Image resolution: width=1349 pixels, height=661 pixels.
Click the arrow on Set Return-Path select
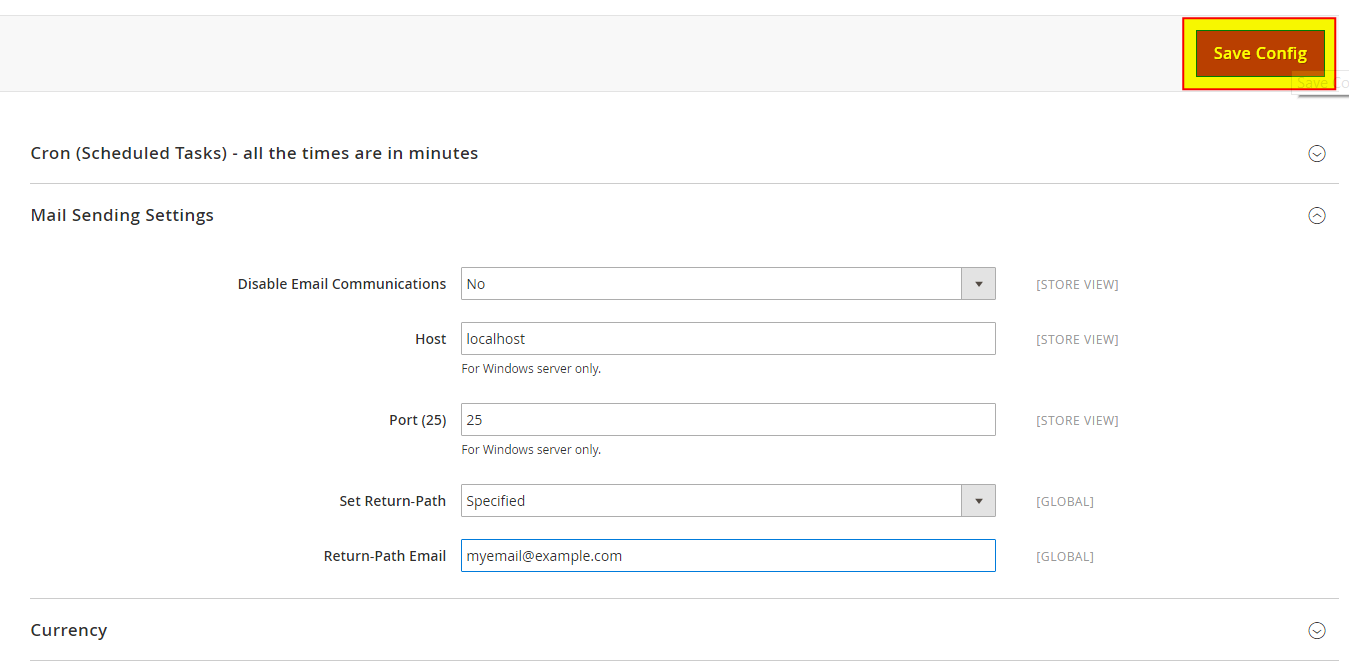click(x=978, y=501)
